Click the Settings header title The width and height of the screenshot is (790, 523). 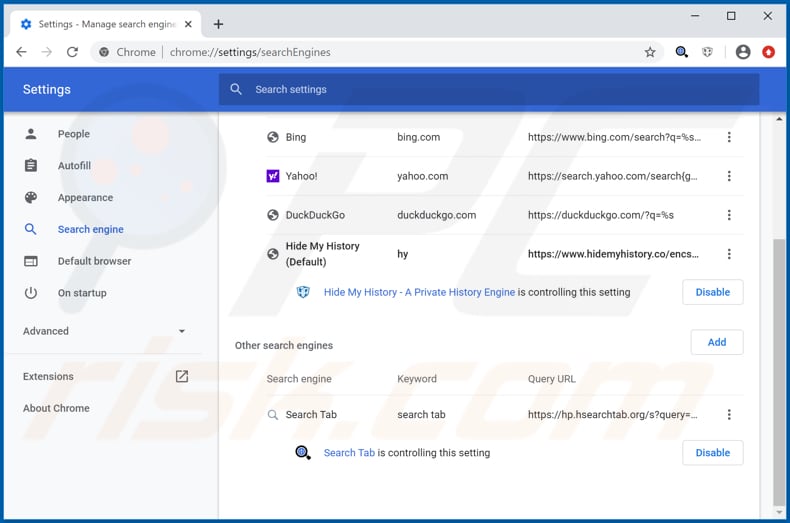[47, 89]
